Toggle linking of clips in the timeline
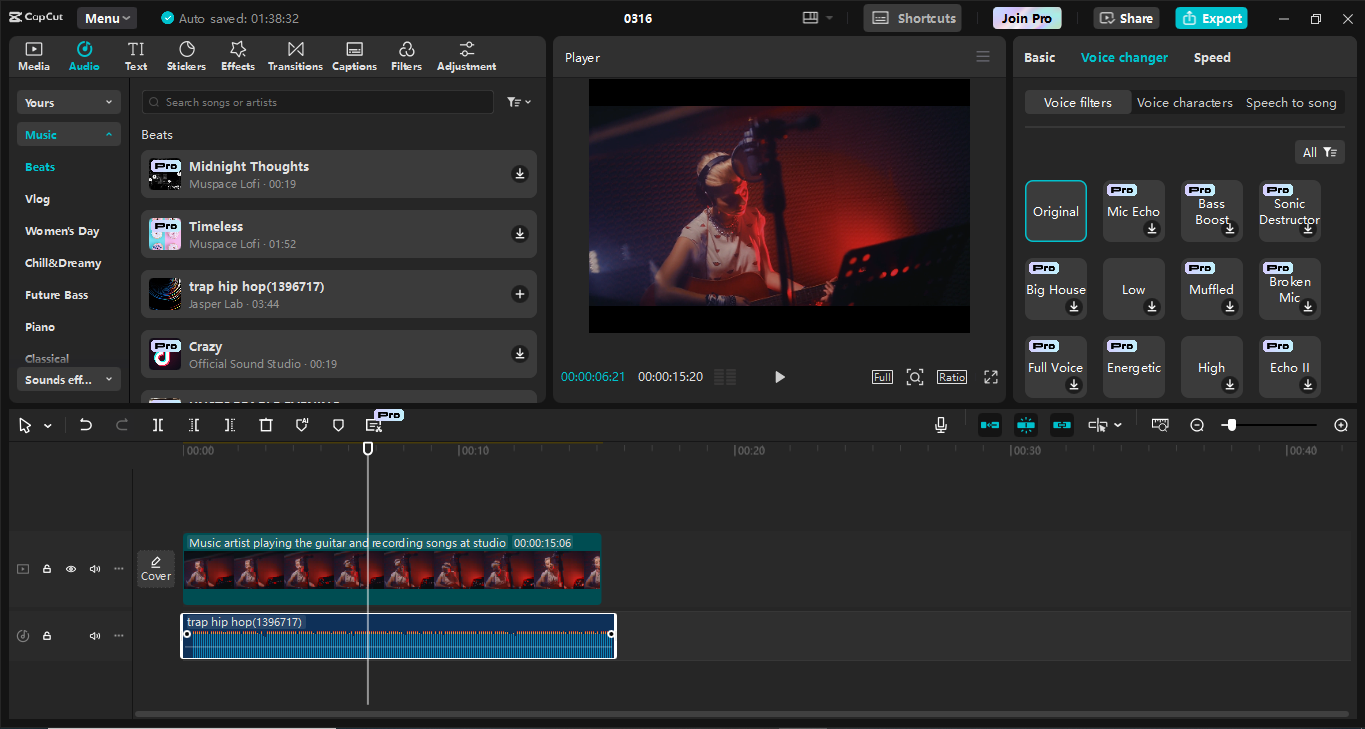Image resolution: width=1365 pixels, height=729 pixels. (x=1061, y=424)
